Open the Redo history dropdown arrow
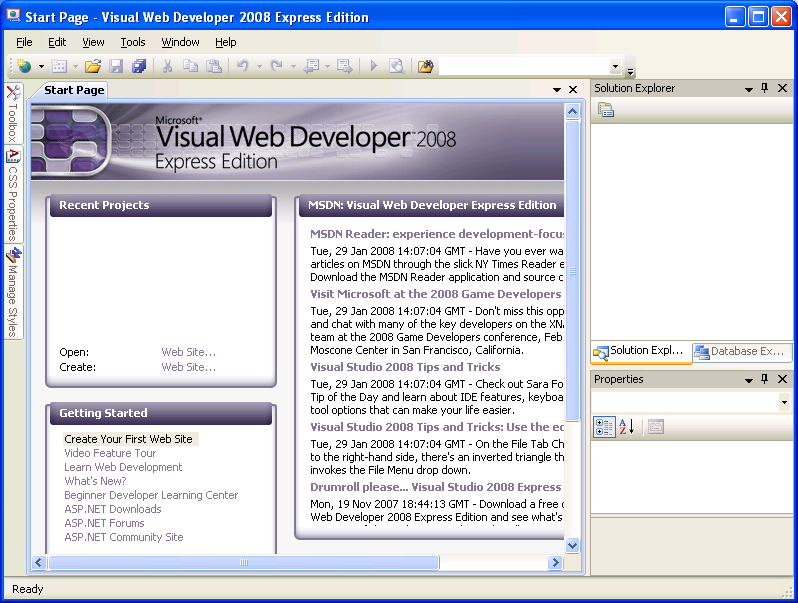This screenshot has width=798, height=603. [x=293, y=67]
